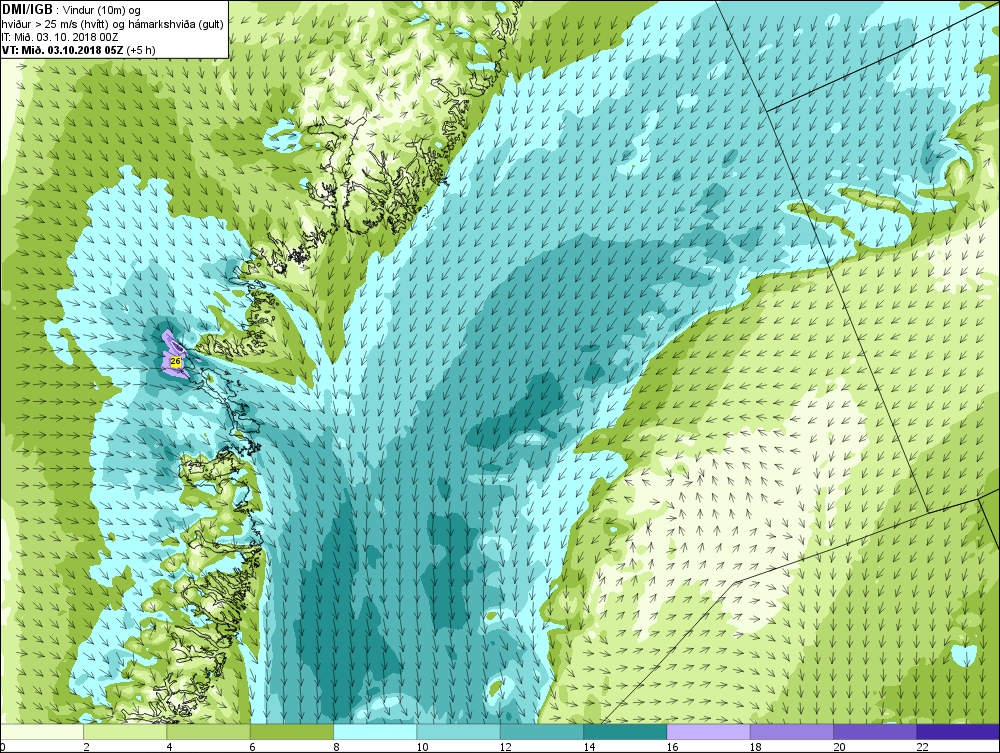Select the 0–2 m/s palest legend swatch
Screen dimensions: 1000x753
(42, 731)
